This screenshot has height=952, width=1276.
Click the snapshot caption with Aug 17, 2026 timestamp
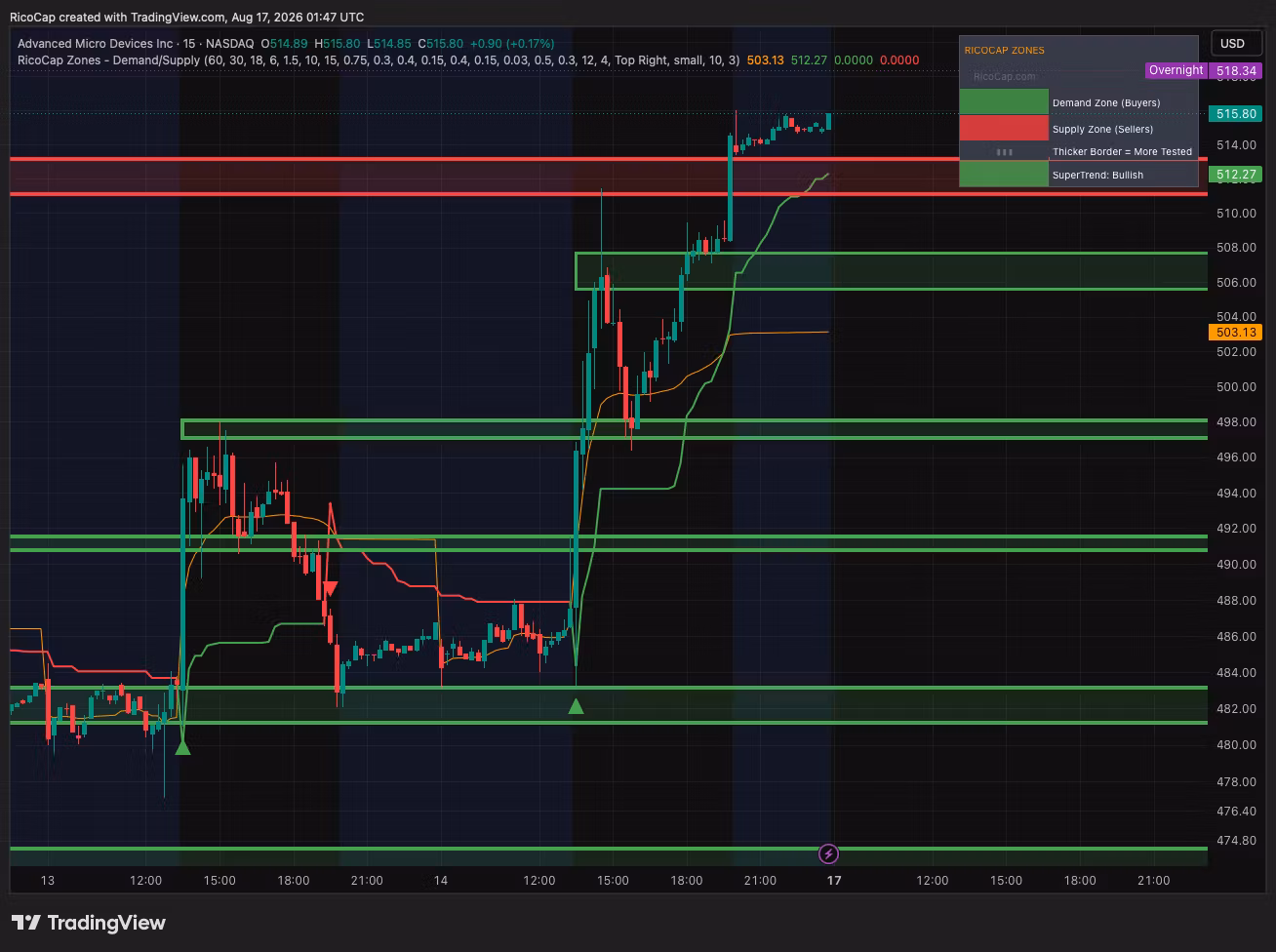tap(186, 17)
